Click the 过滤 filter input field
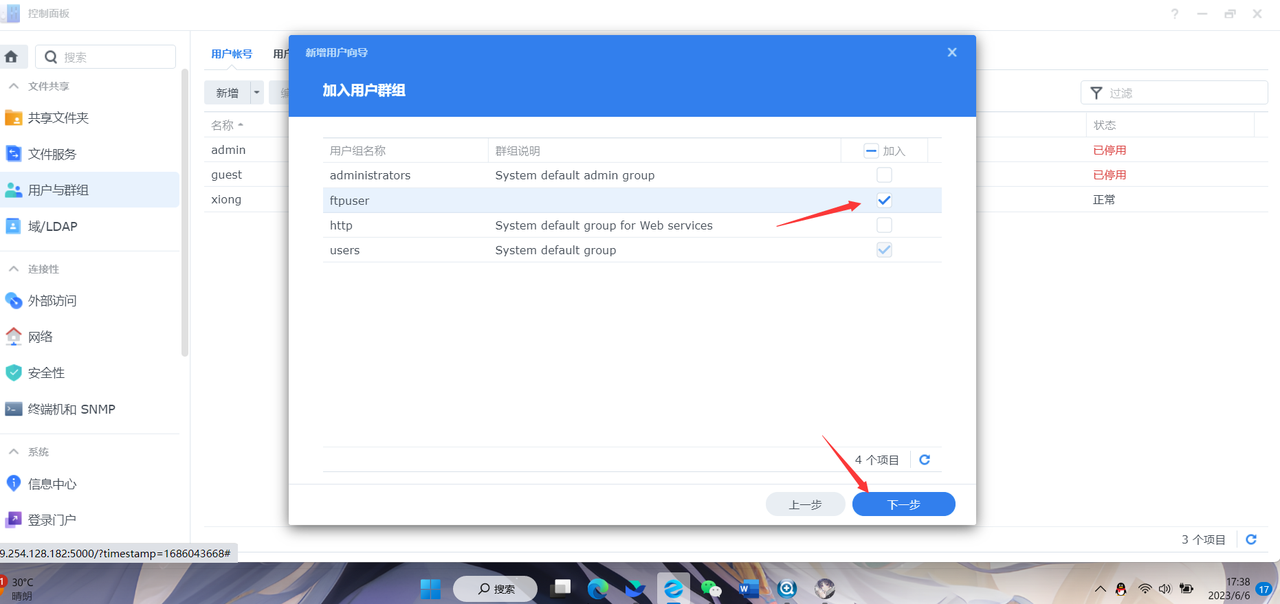This screenshot has width=1280, height=604. tap(1180, 93)
